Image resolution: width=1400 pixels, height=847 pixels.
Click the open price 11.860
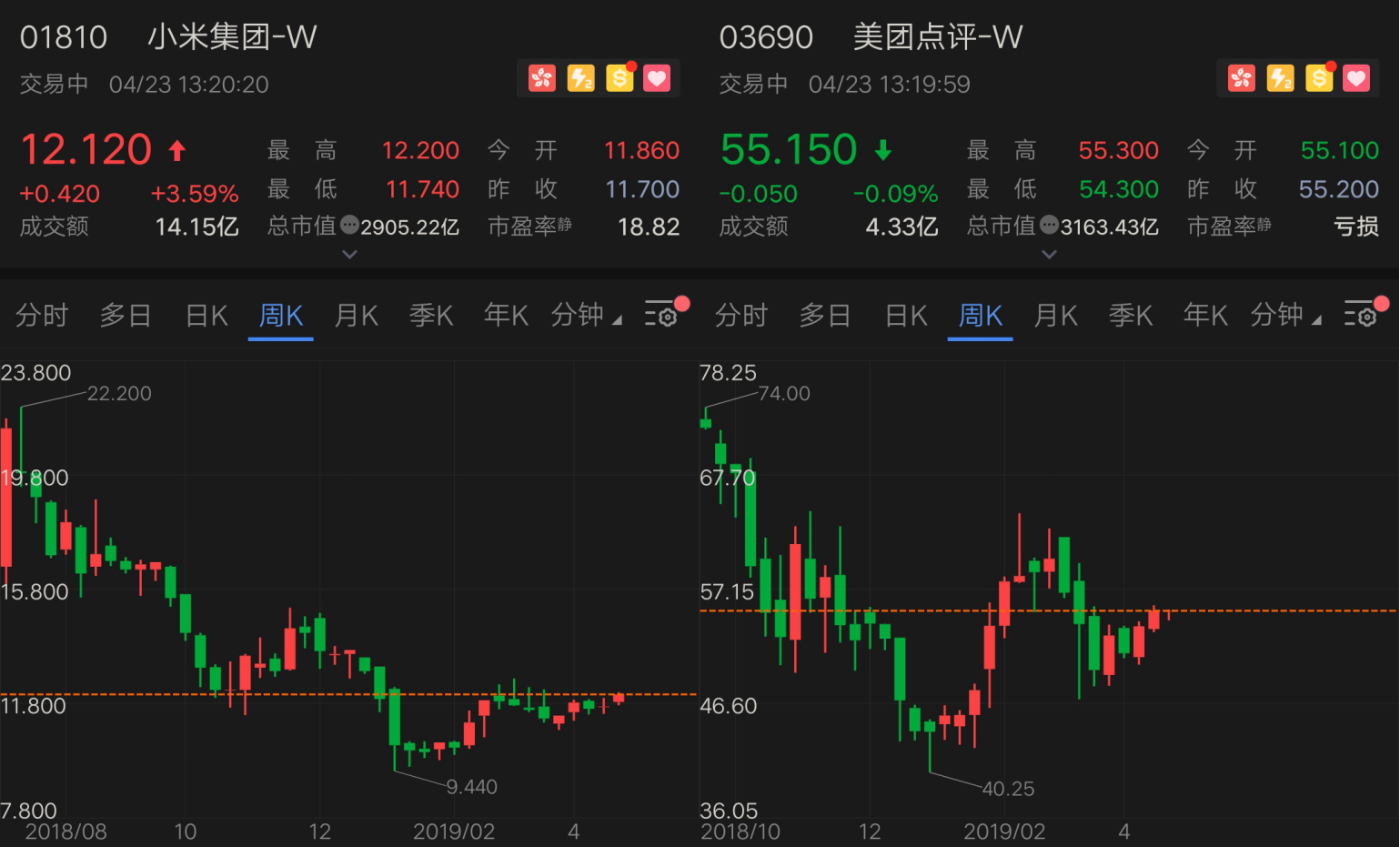coord(642,150)
